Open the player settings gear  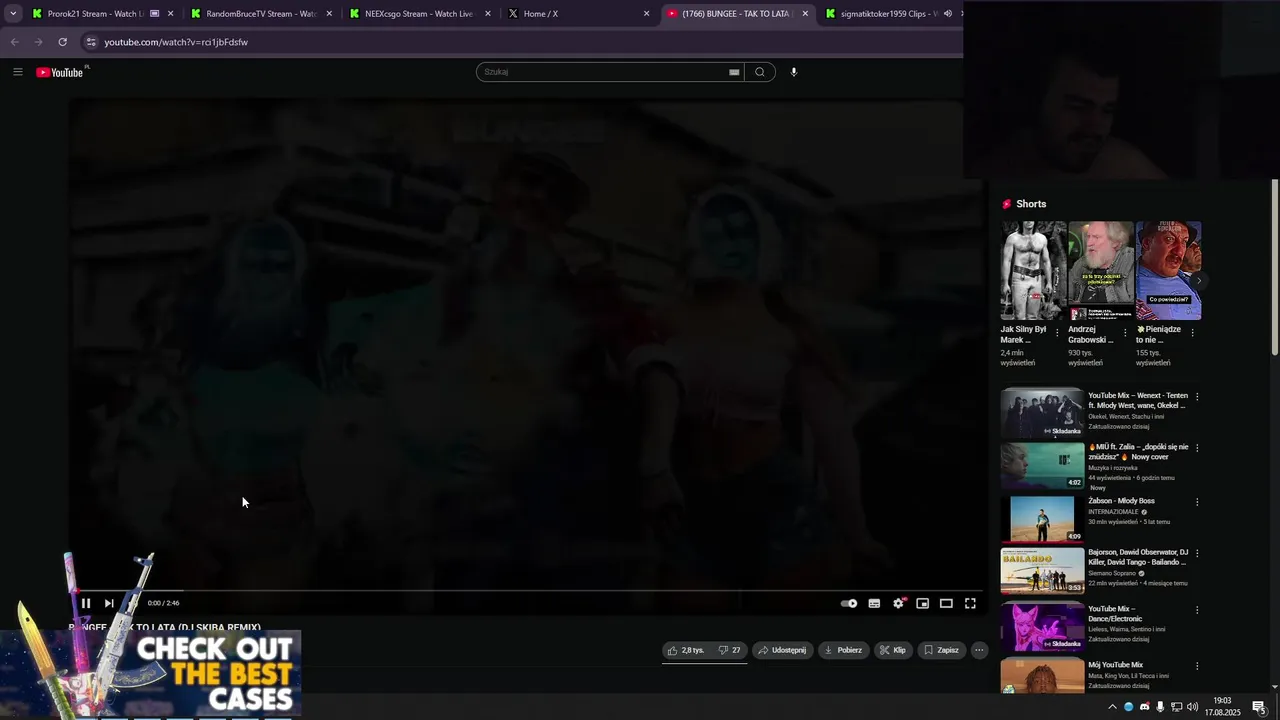pyautogui.click(x=898, y=603)
